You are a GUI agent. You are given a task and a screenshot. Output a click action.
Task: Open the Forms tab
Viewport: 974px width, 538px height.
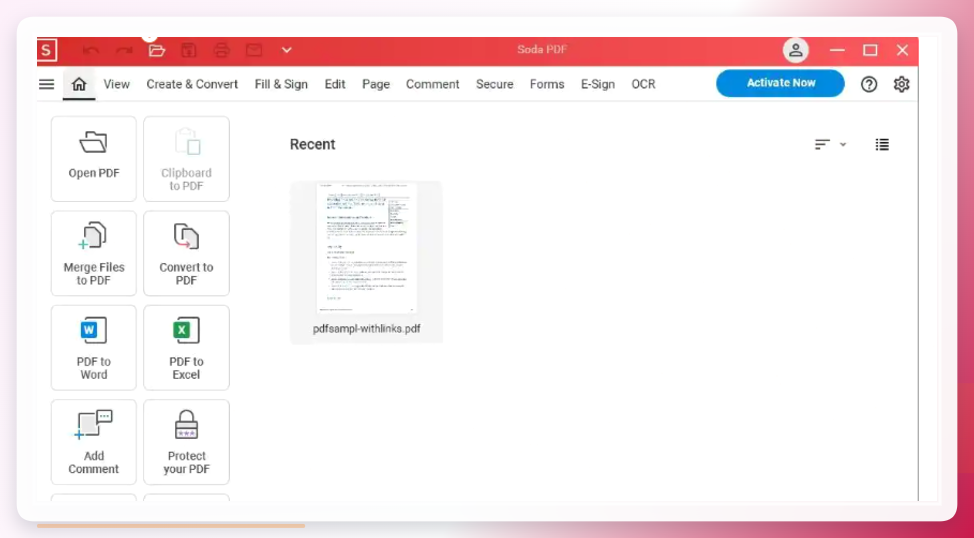tap(547, 84)
